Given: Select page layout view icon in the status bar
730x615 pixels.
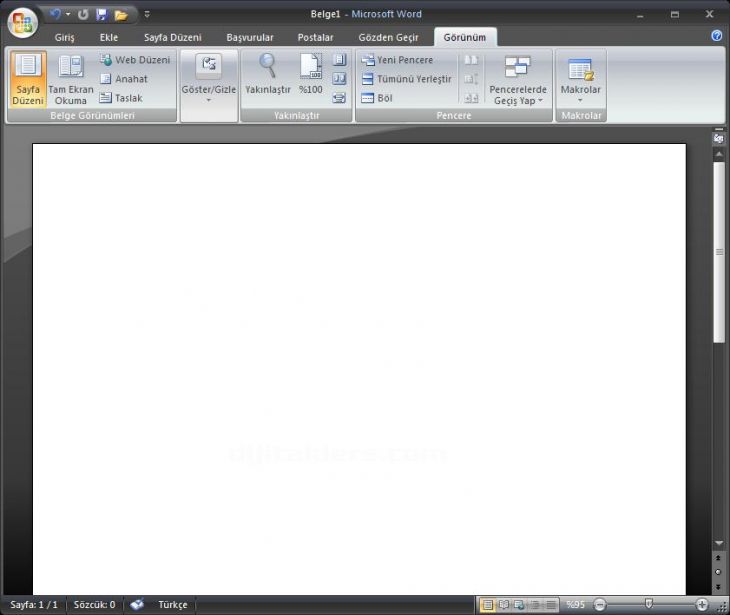Looking at the screenshot, I should pos(487,605).
